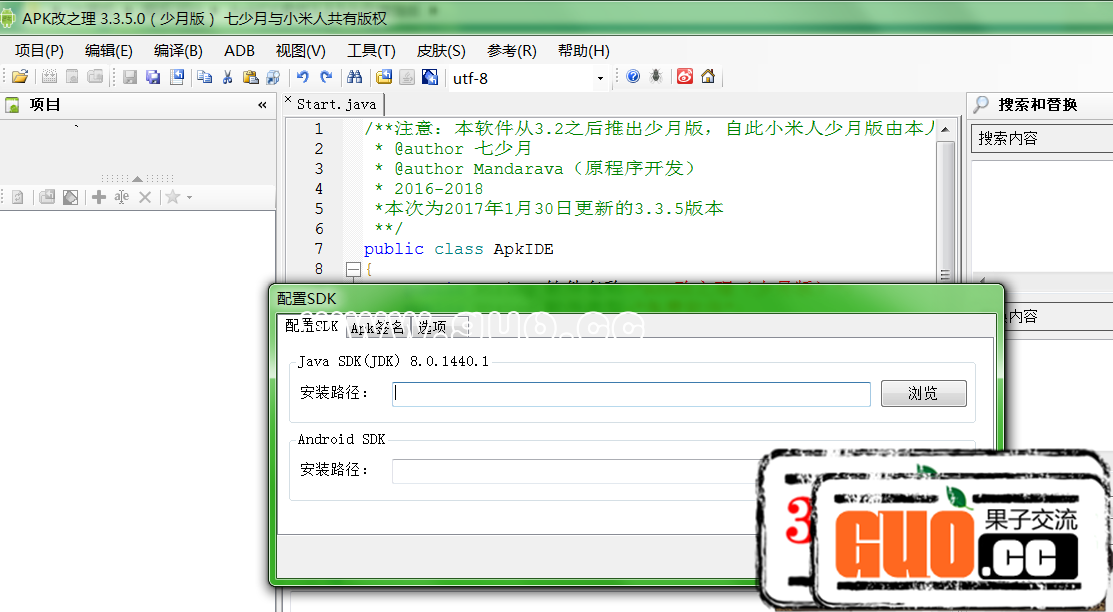1113x612 pixels.
Task: Click the '2016-2018' comment line
Action: pyautogui.click(x=429, y=189)
